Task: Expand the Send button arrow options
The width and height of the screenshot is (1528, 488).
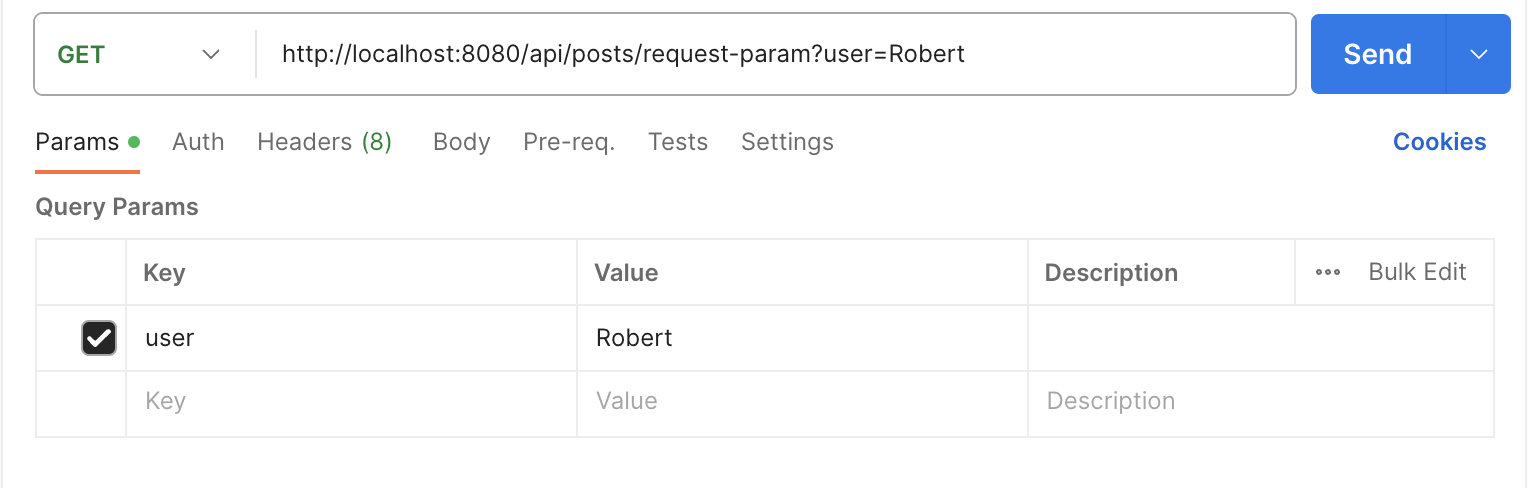Action: point(1479,54)
